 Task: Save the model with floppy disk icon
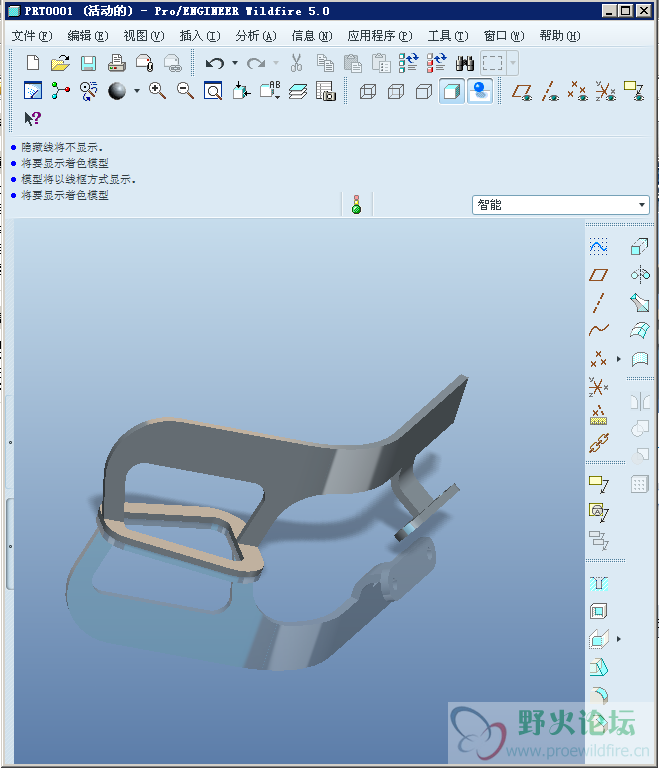coord(88,63)
